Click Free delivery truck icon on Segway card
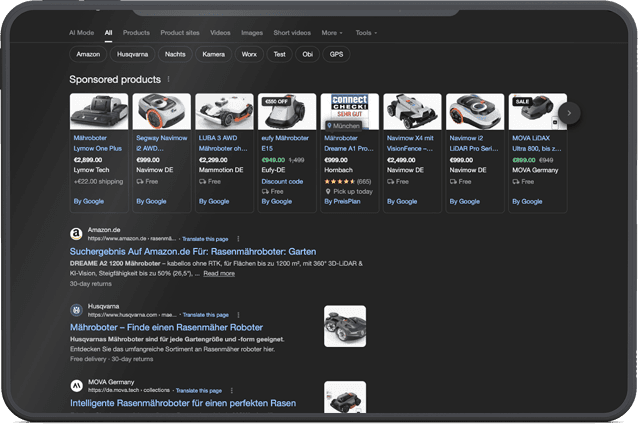Image resolution: width=638 pixels, height=424 pixels. [140, 181]
